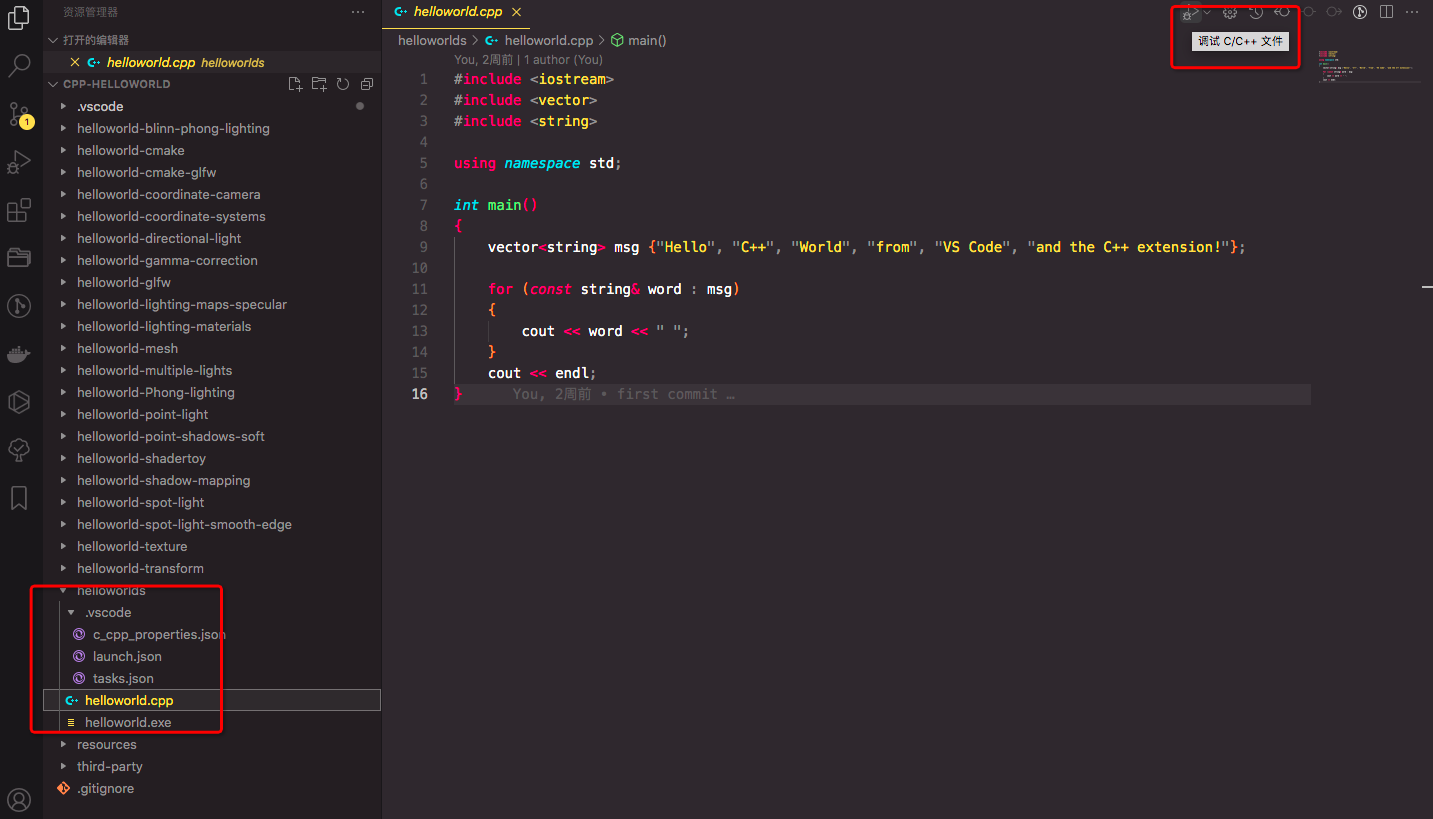1433x819 pixels.
Task: Open editor more actions ellipsis at top right
Action: 1412,12
